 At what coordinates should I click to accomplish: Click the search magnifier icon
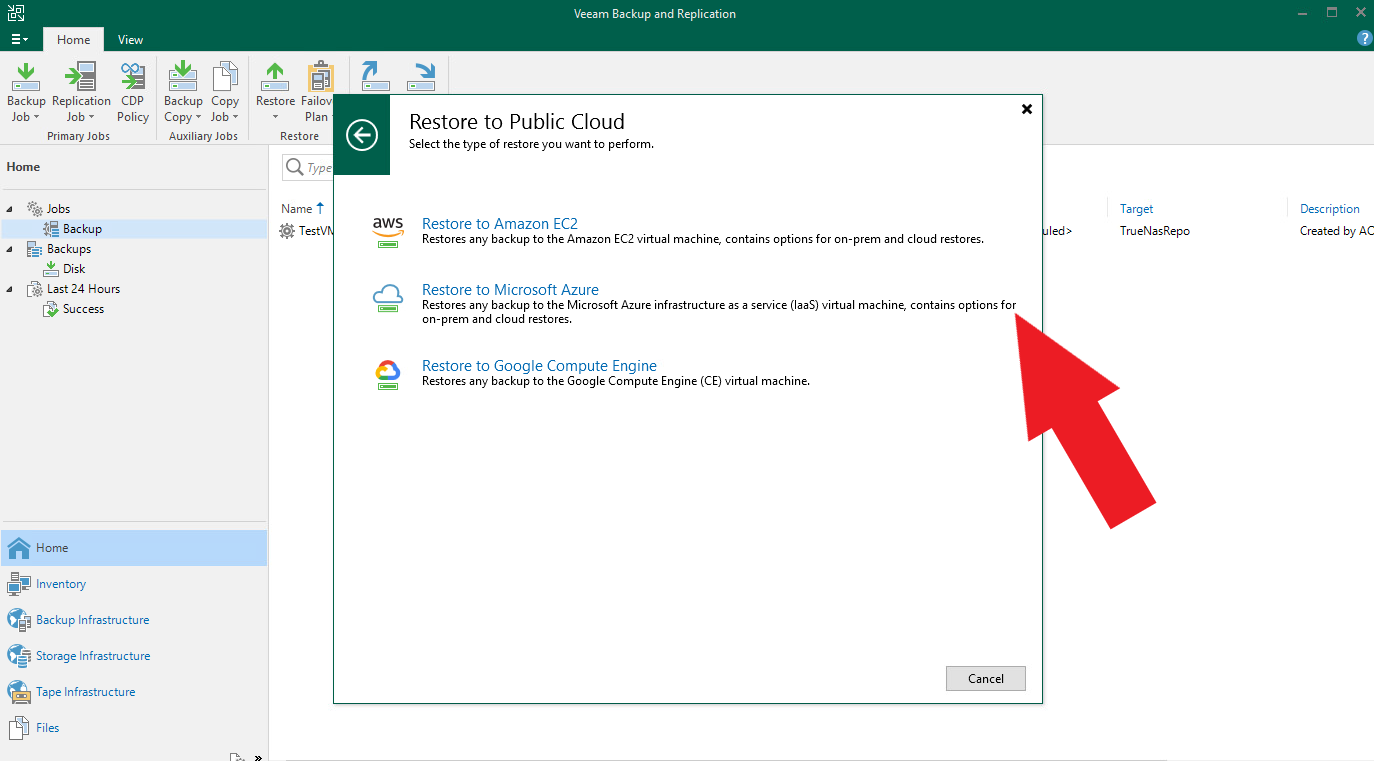coord(294,167)
